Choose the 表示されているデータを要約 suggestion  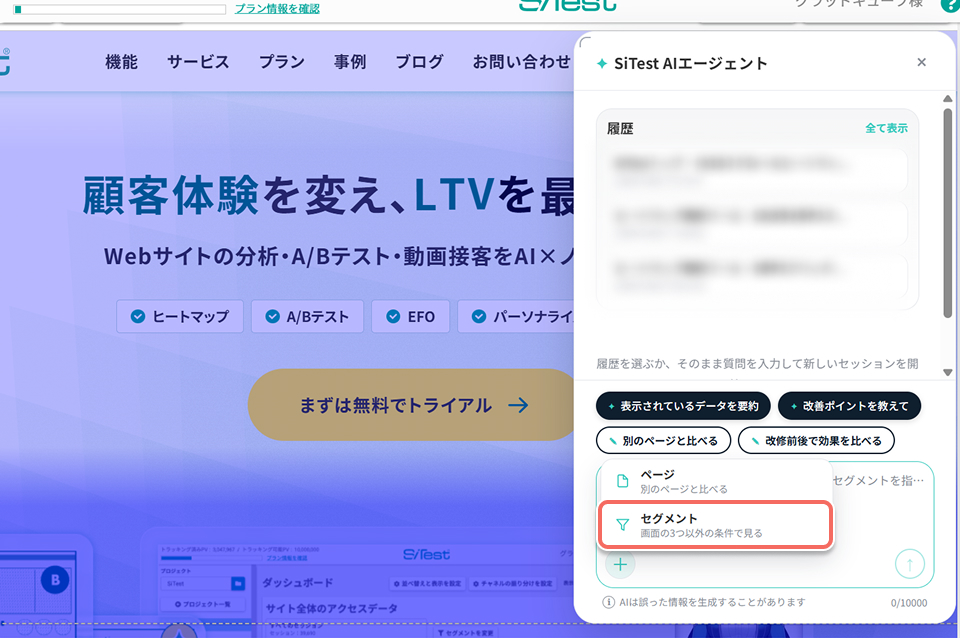click(683, 406)
